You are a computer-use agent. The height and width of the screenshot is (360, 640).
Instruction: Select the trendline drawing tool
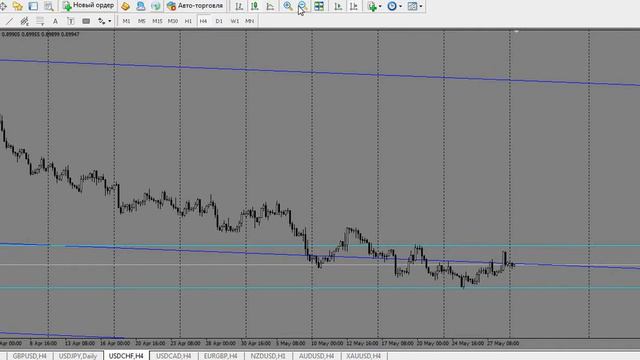(9, 21)
